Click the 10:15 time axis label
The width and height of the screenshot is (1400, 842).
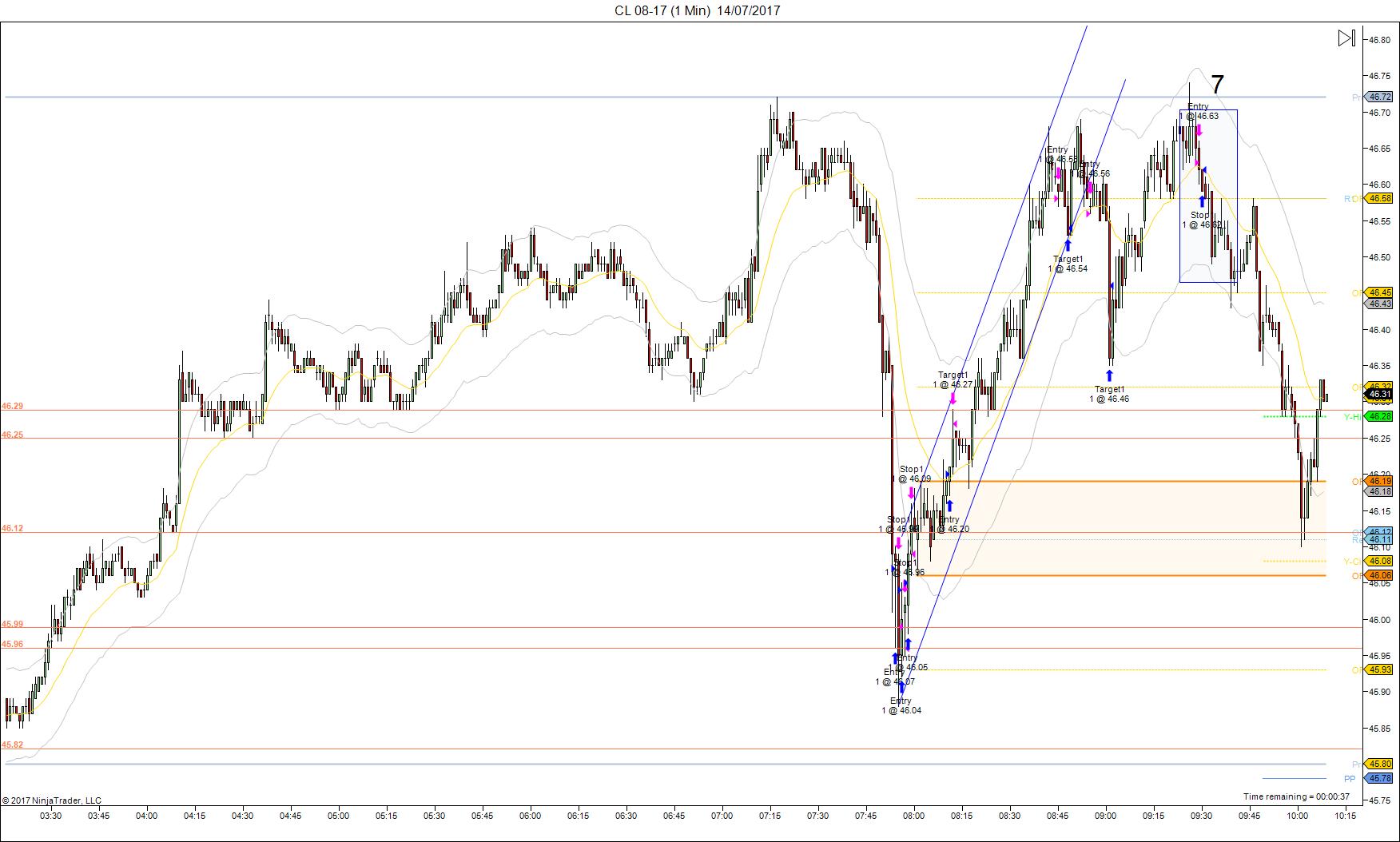1345,816
